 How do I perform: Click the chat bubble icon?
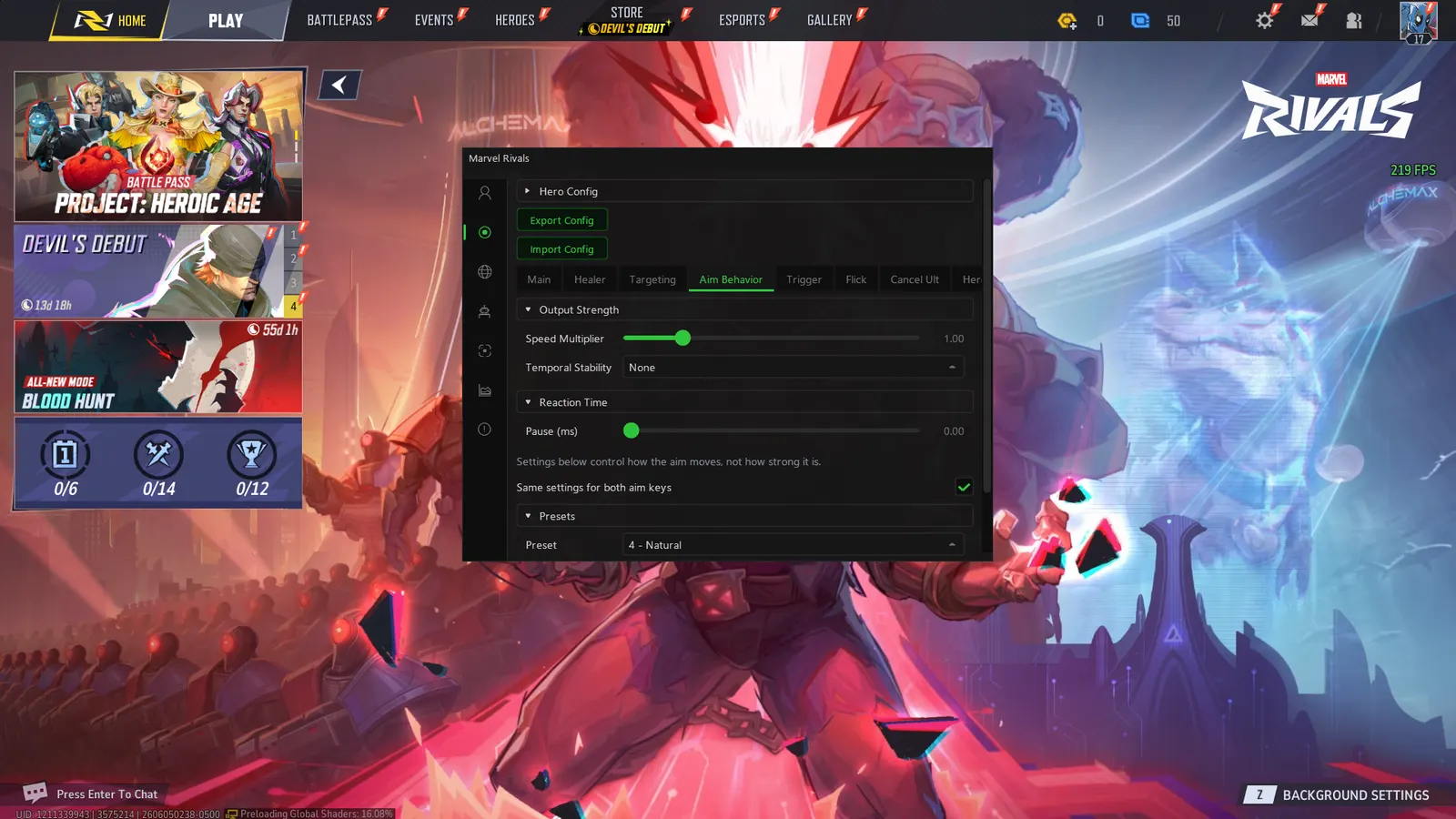click(x=35, y=793)
